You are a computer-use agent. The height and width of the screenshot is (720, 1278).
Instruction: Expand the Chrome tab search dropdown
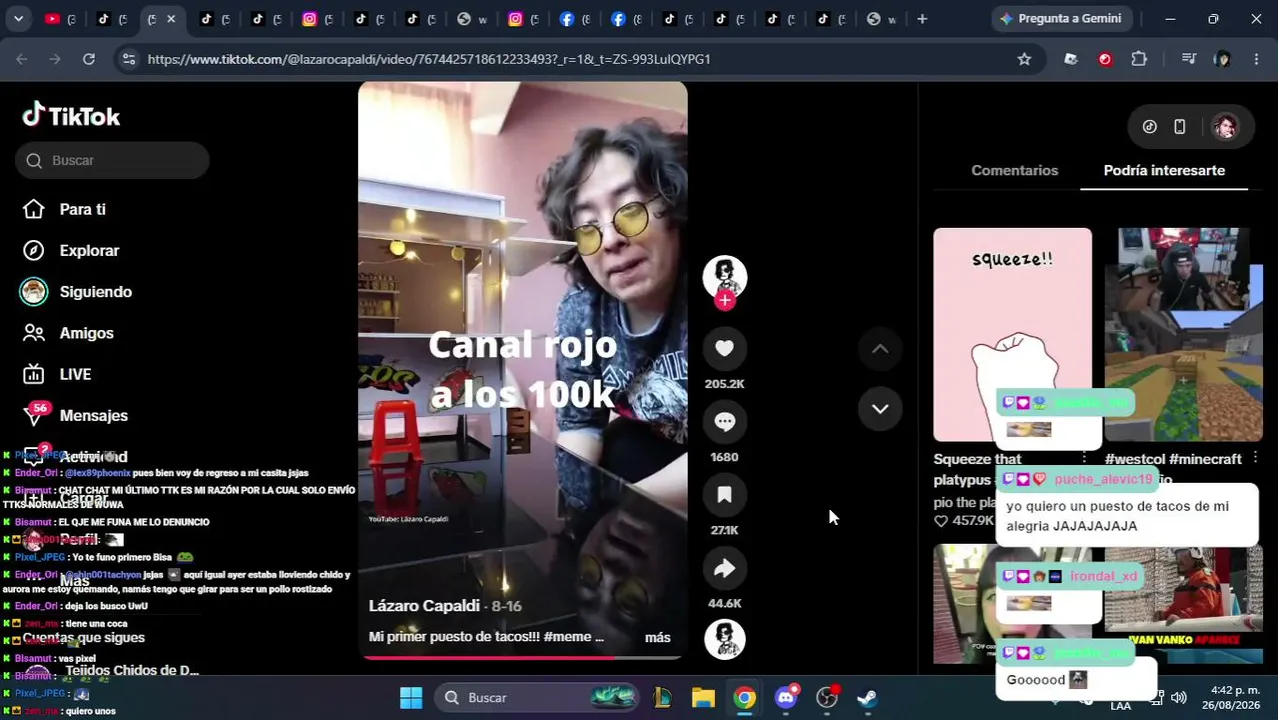[18, 19]
